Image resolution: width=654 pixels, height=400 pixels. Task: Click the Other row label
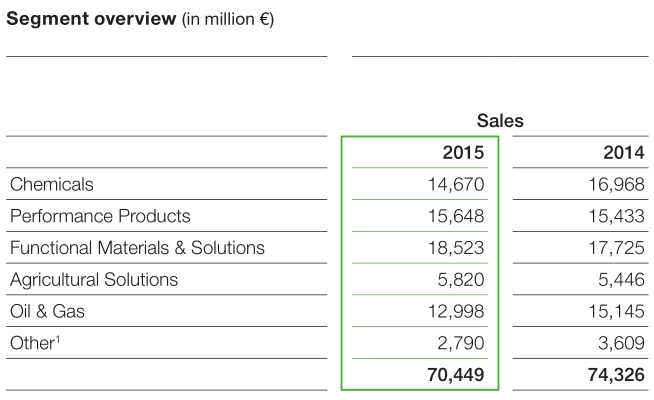[35, 343]
